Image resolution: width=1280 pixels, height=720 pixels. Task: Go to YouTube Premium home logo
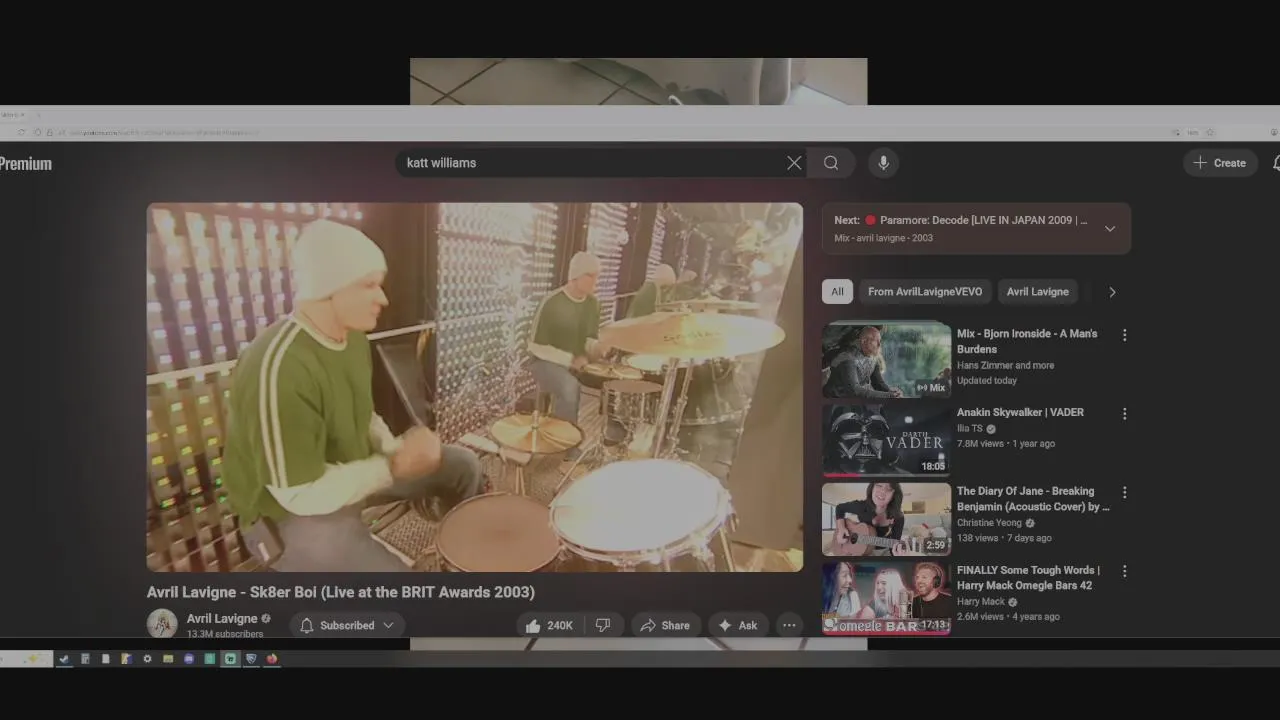click(x=25, y=164)
